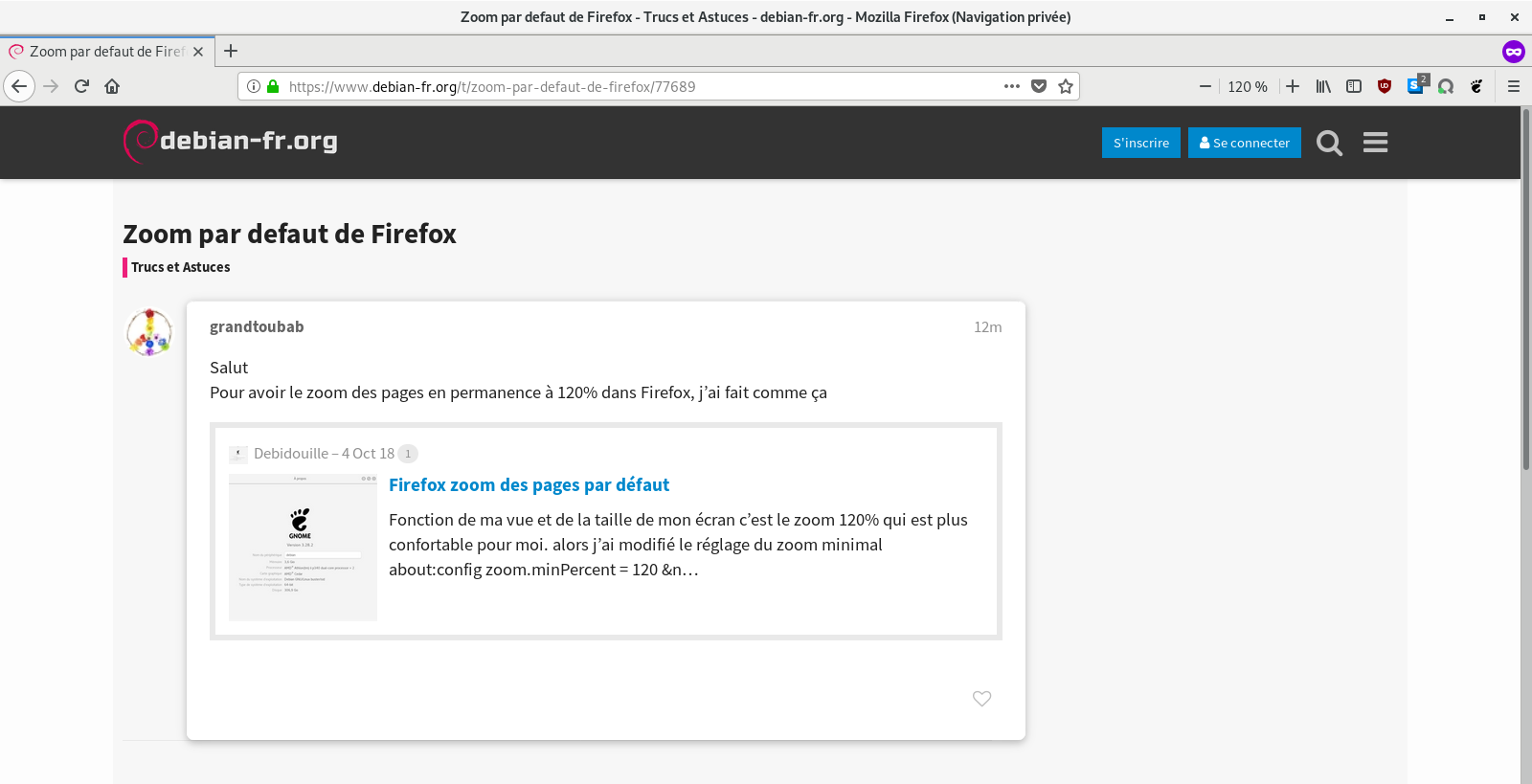Open Firefox zoom des pages par défaut link
This screenshot has width=1532, height=784.
click(x=529, y=484)
